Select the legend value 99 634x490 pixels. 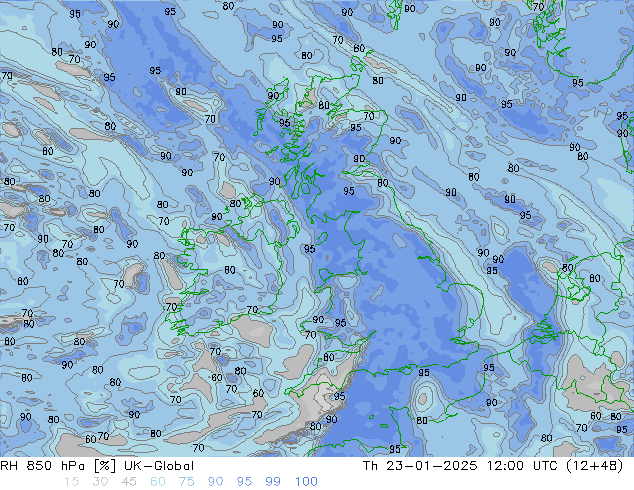(x=273, y=482)
